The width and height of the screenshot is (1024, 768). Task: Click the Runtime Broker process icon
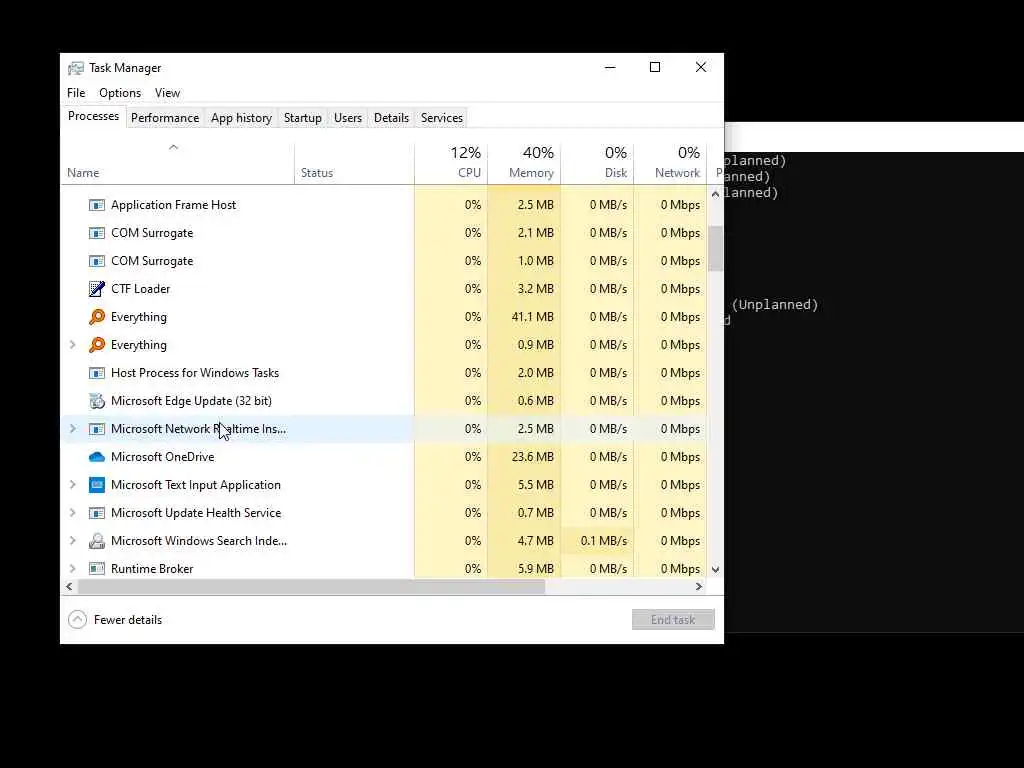(97, 569)
